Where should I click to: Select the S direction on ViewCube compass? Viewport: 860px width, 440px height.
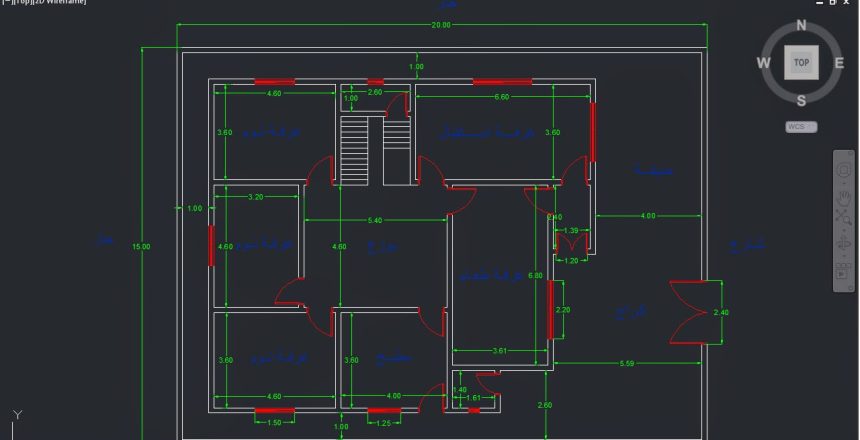point(801,101)
